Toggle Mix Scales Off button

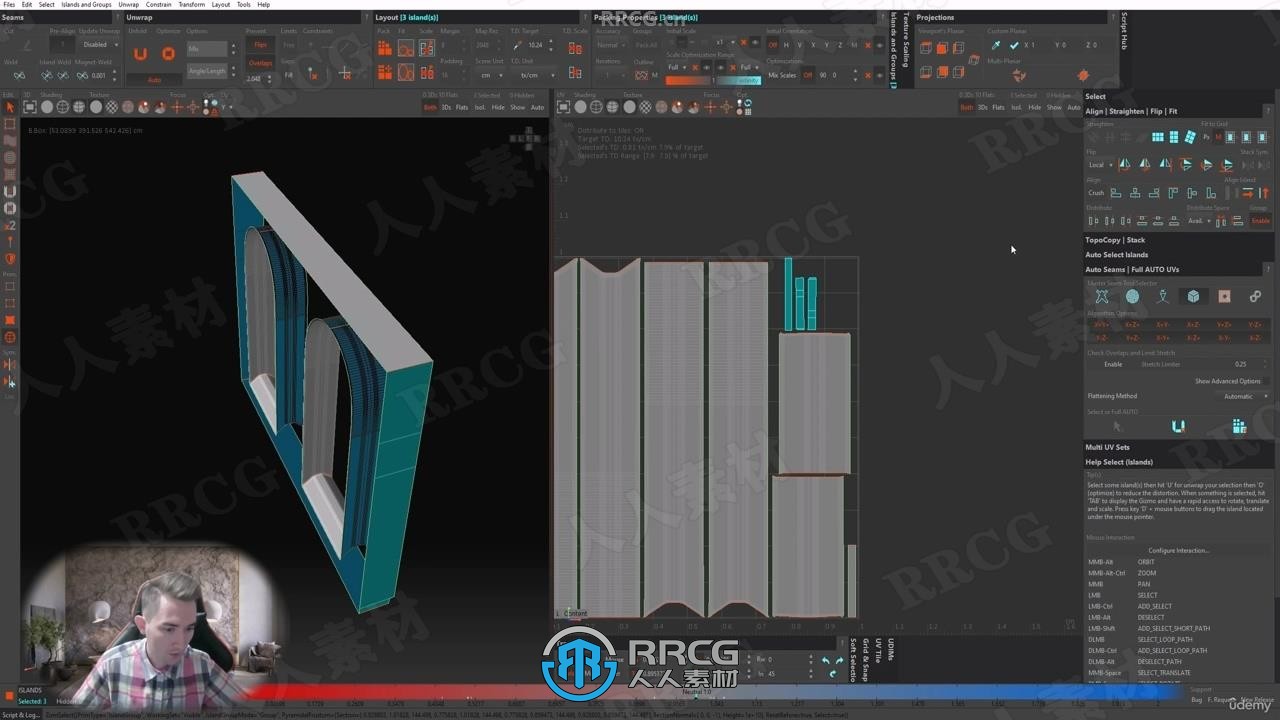pos(808,75)
